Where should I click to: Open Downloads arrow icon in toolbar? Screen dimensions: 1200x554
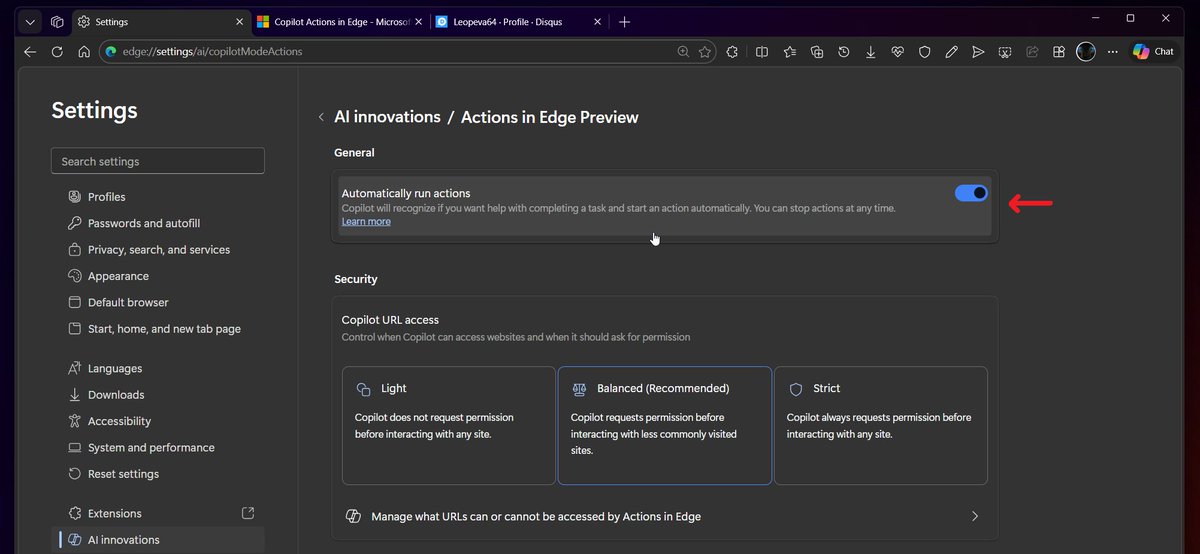(871, 52)
